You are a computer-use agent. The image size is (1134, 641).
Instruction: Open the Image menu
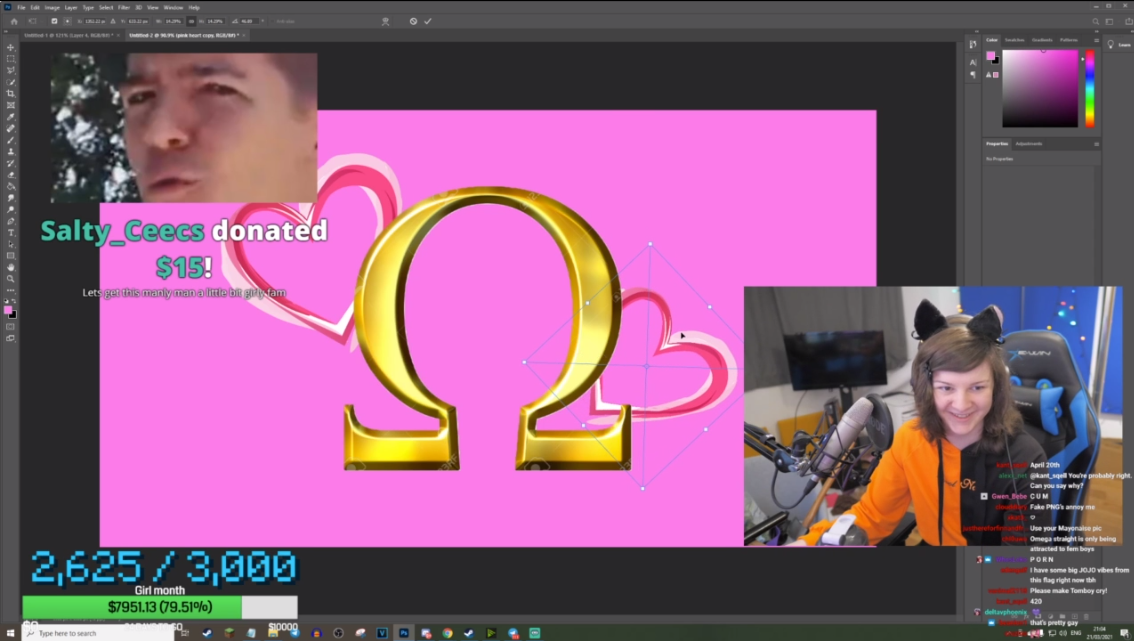point(52,7)
